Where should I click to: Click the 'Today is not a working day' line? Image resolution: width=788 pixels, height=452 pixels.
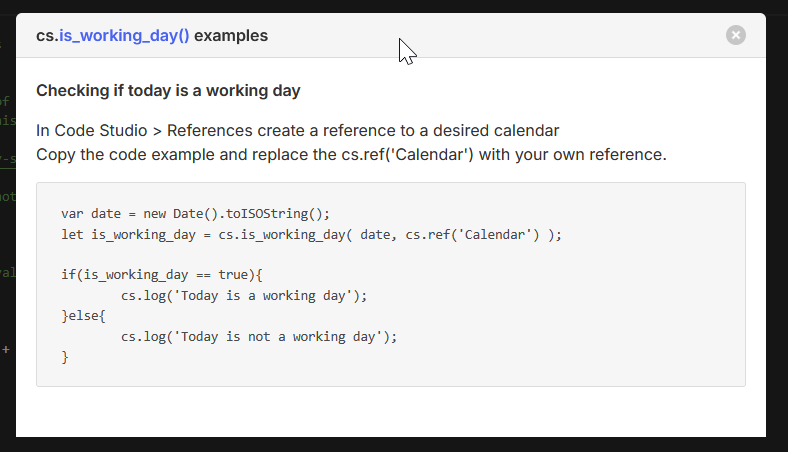(259, 336)
